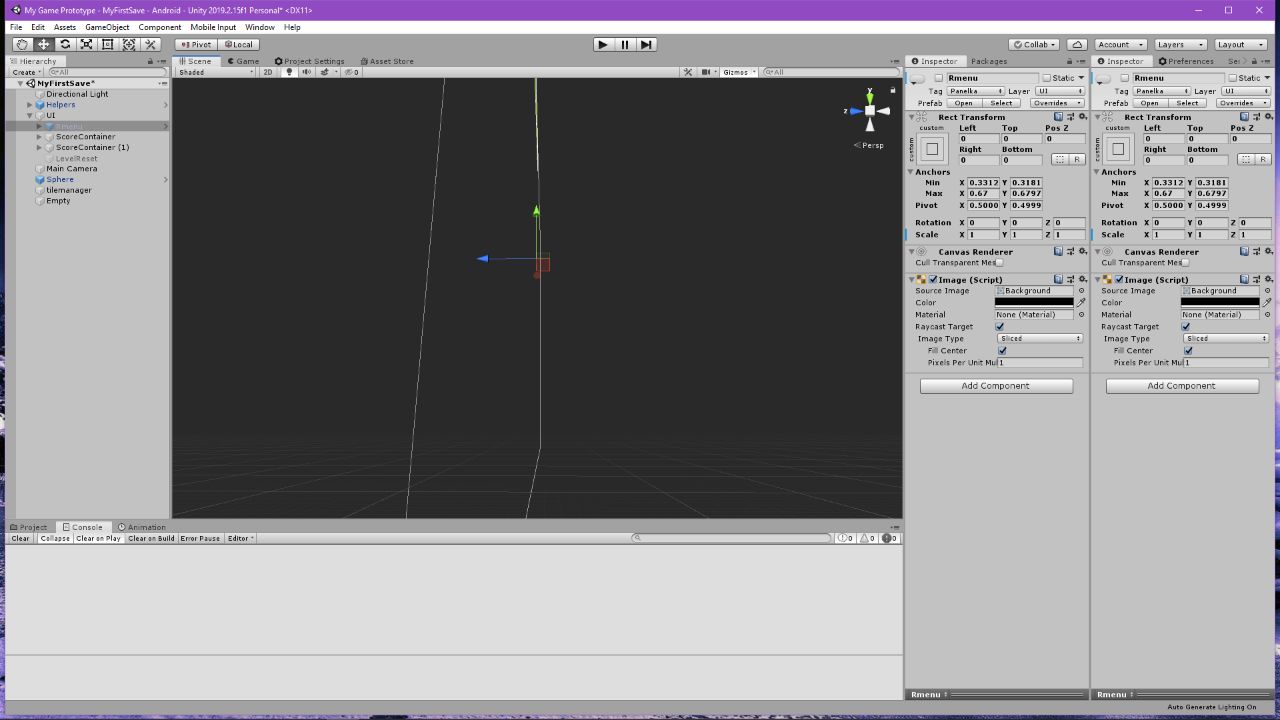
Task: Open the anchor presets box in the Inspector beside Preferences
Action: pos(1118,149)
